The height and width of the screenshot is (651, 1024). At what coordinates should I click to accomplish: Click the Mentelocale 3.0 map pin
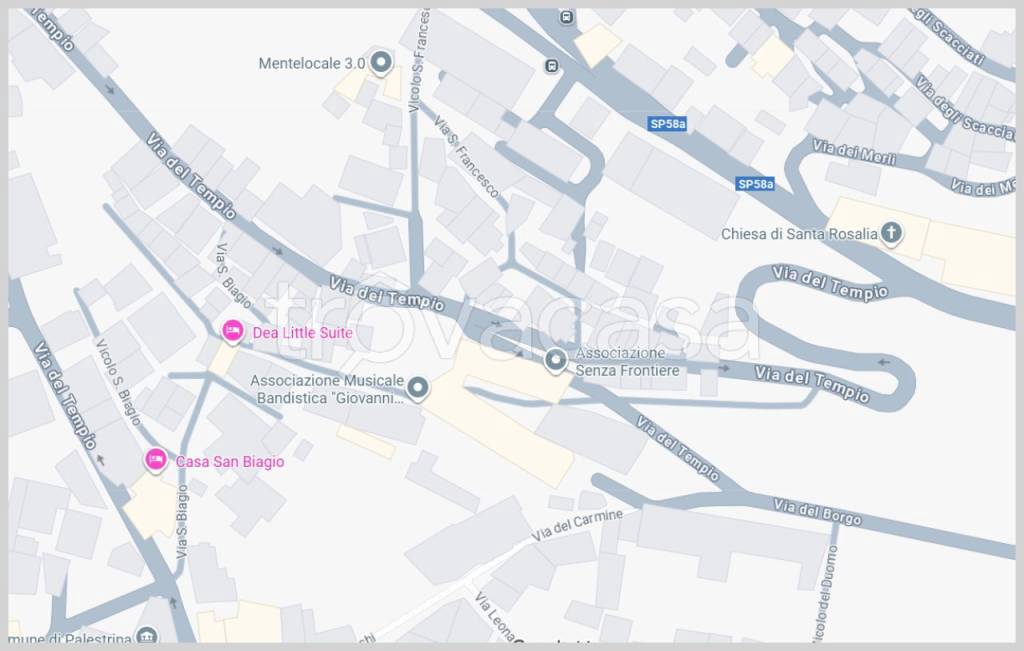tap(381, 63)
